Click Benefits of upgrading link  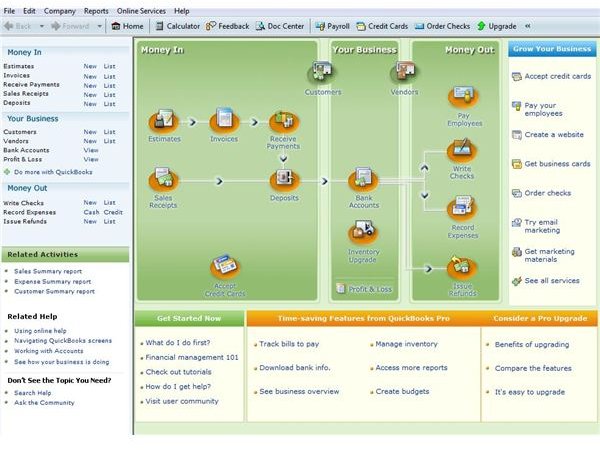point(532,344)
